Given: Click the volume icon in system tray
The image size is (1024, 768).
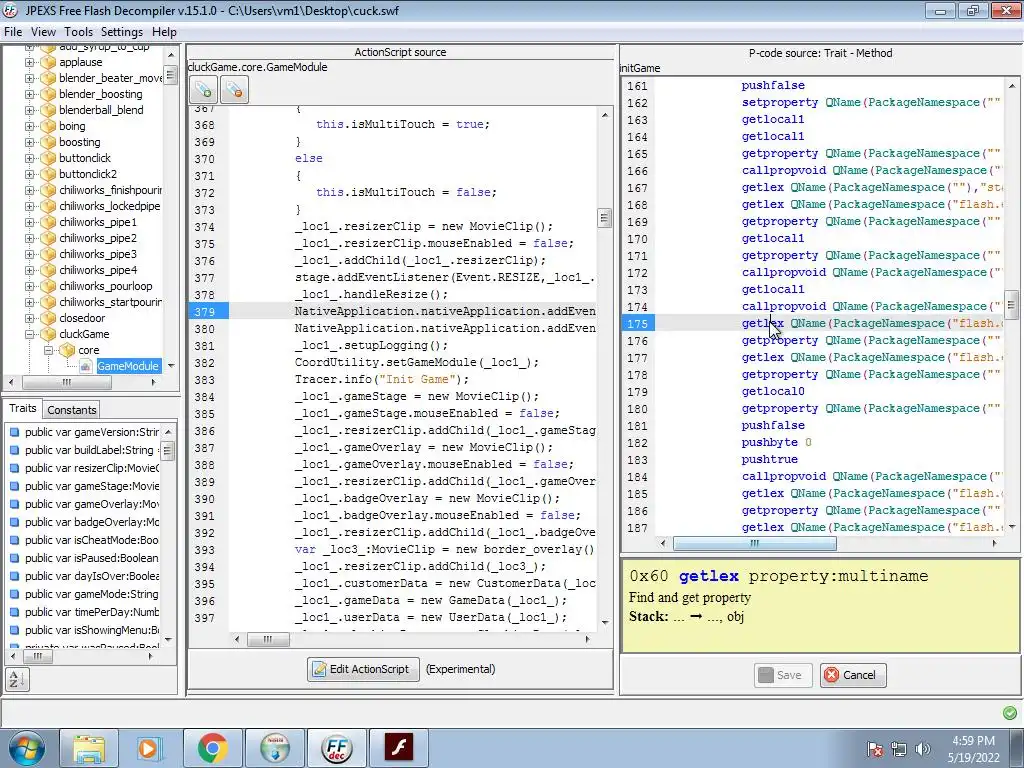Looking at the screenshot, I should pyautogui.click(x=923, y=749).
